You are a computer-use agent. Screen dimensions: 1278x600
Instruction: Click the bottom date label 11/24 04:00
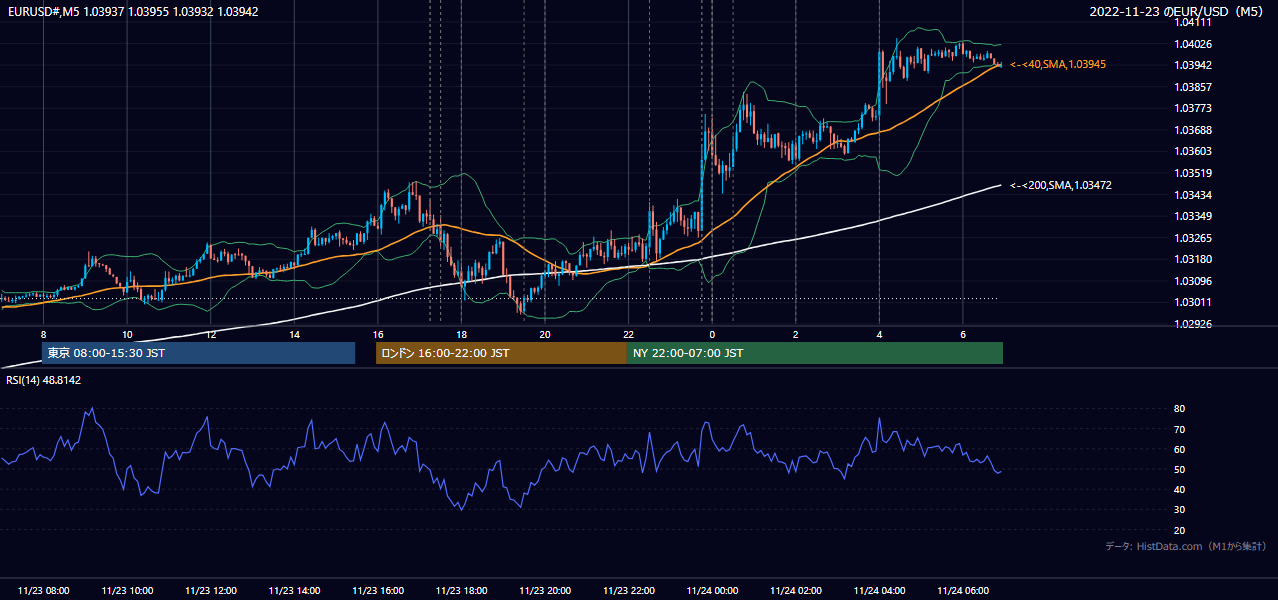[x=879, y=591]
